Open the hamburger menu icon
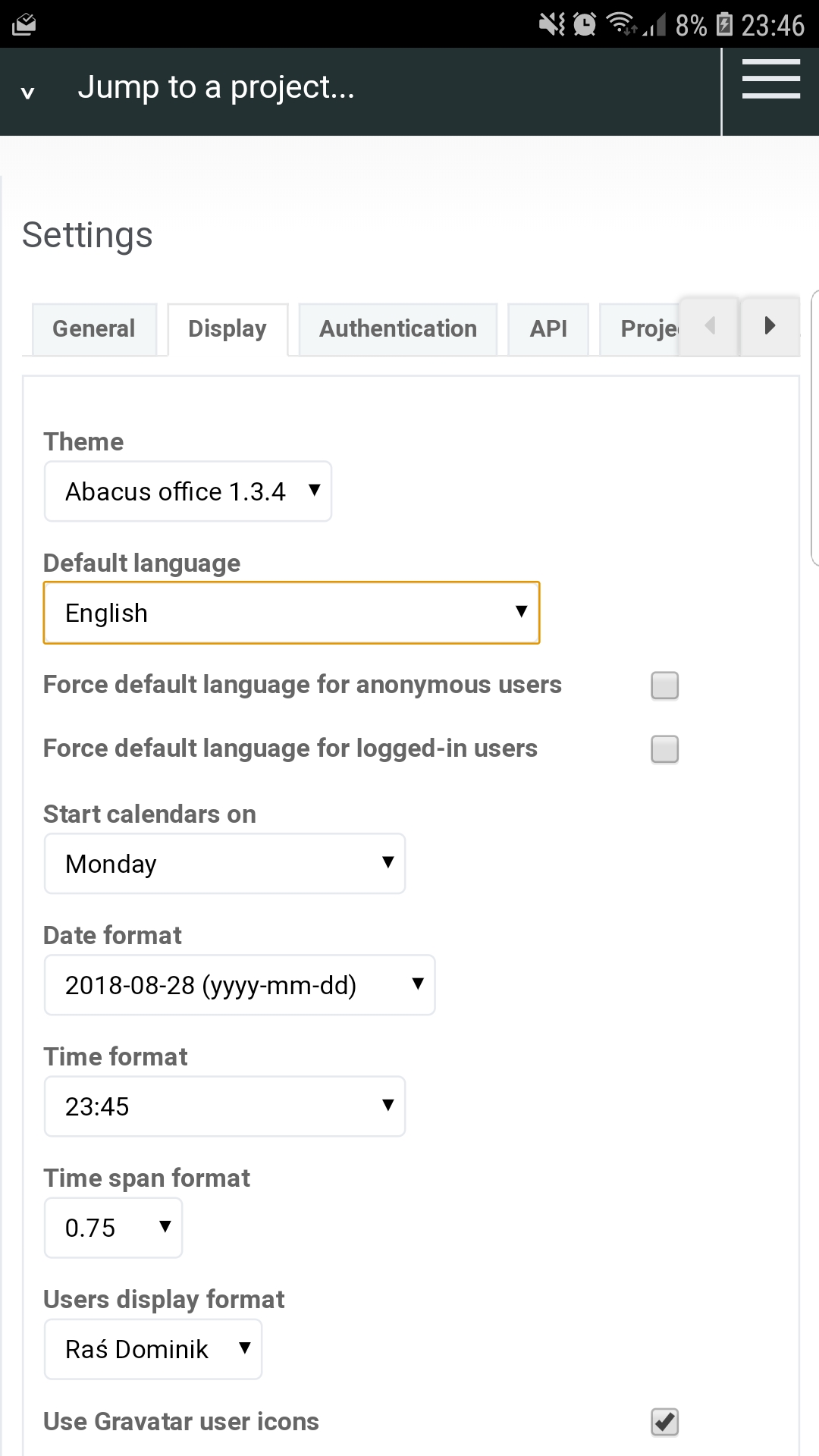Screen dimensions: 819x1456 [x=770, y=79]
